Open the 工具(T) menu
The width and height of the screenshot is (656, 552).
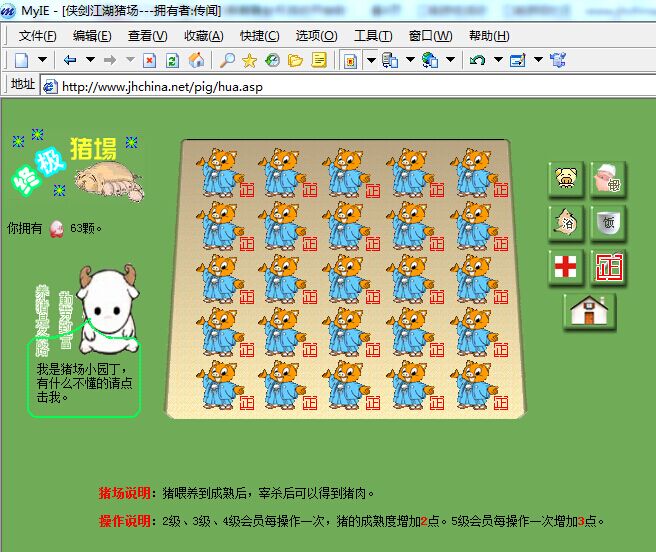(373, 36)
